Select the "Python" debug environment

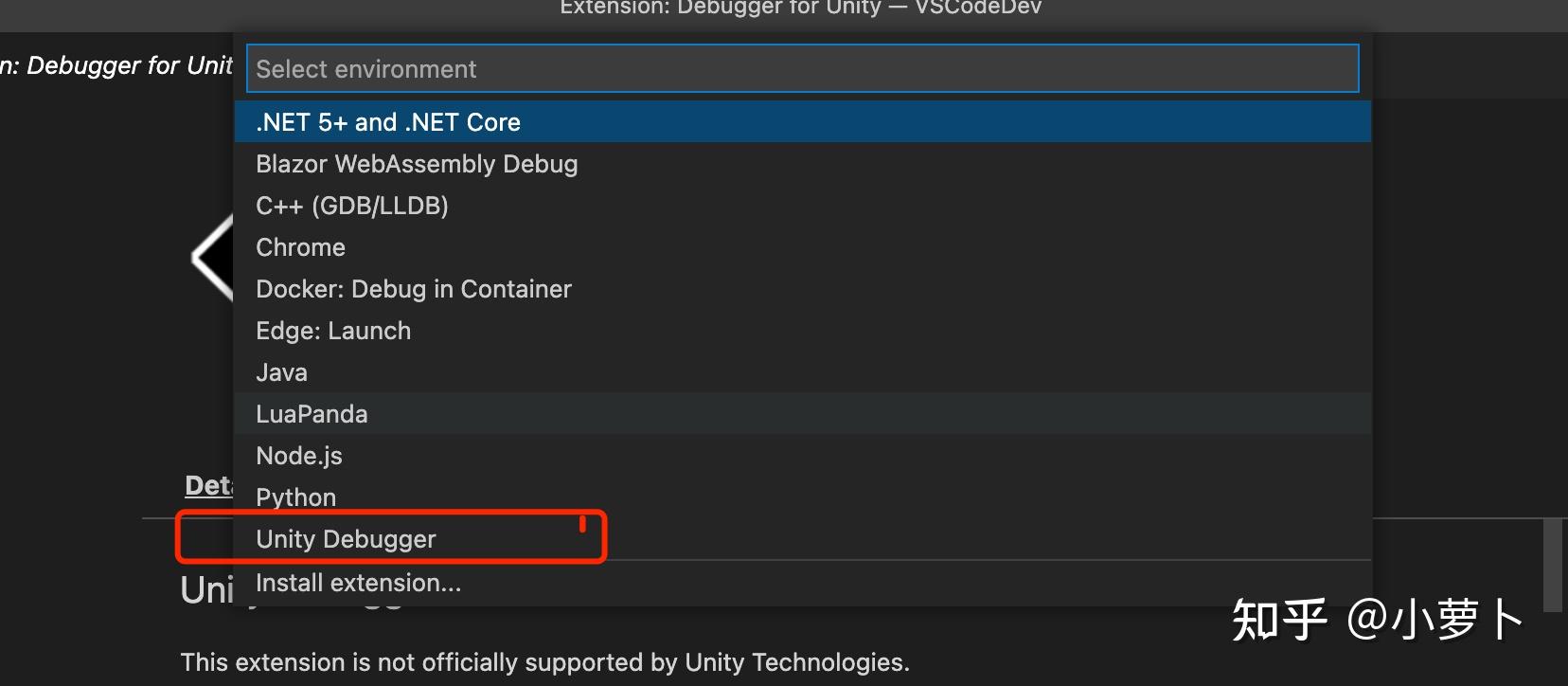click(295, 496)
